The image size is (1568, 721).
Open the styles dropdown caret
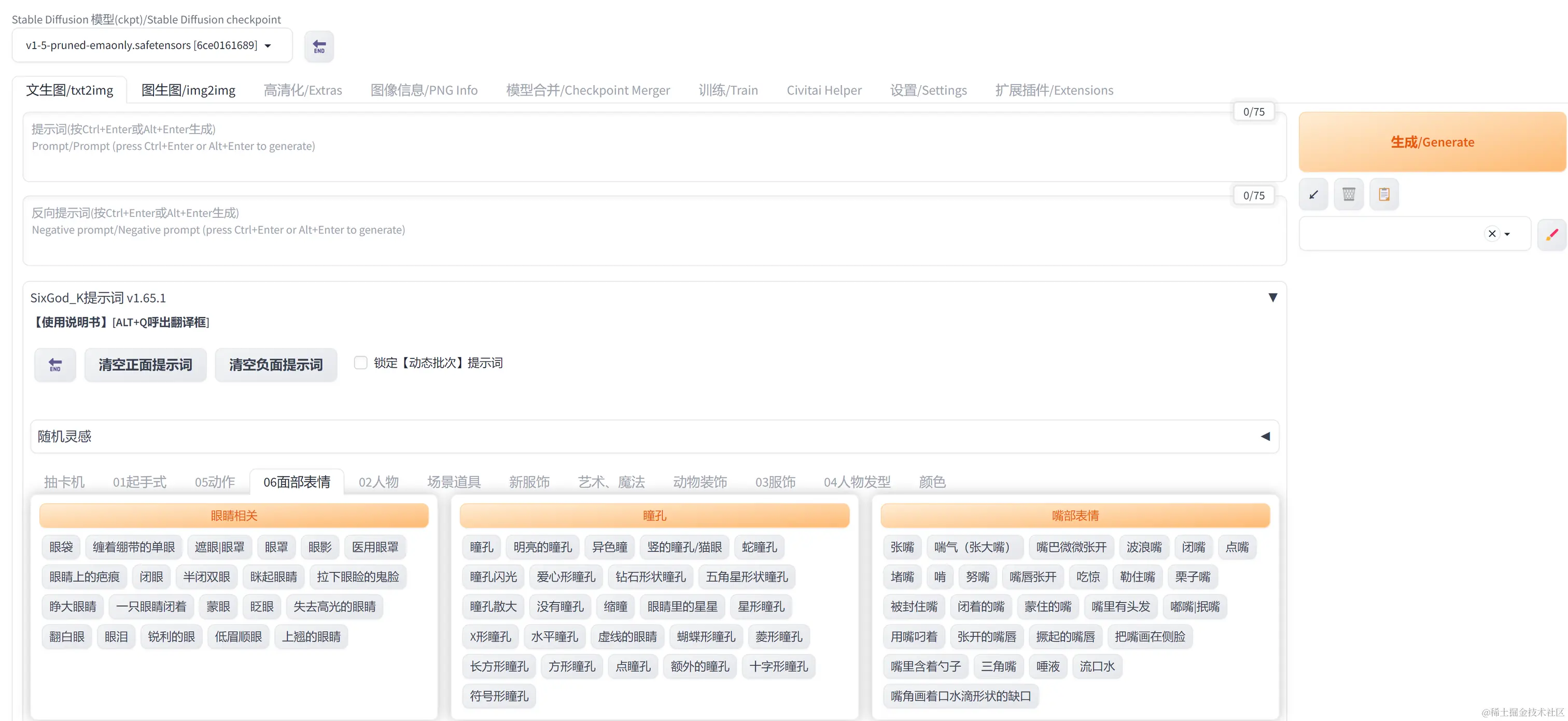pos(1508,234)
